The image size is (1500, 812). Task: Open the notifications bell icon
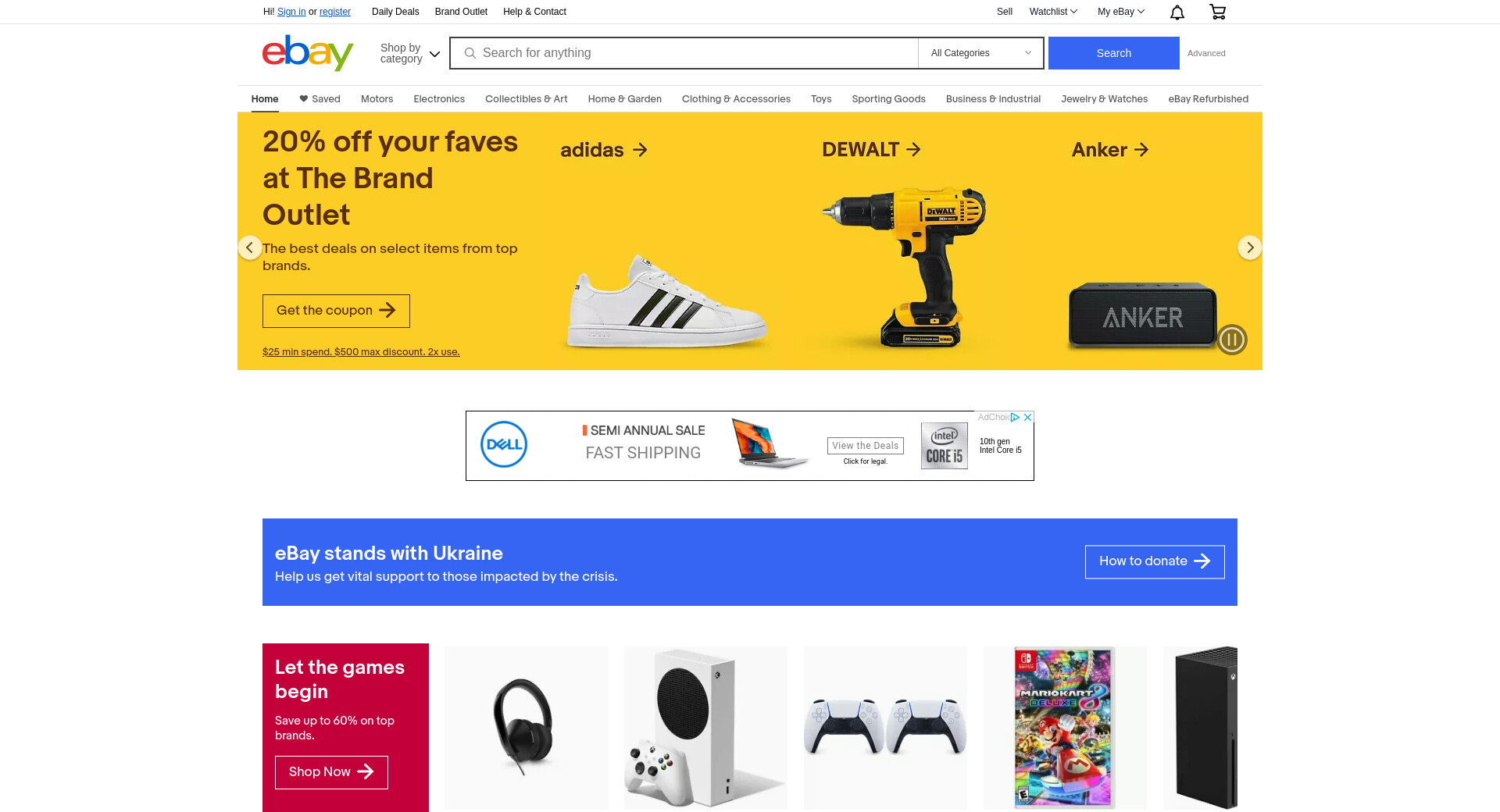(1177, 12)
